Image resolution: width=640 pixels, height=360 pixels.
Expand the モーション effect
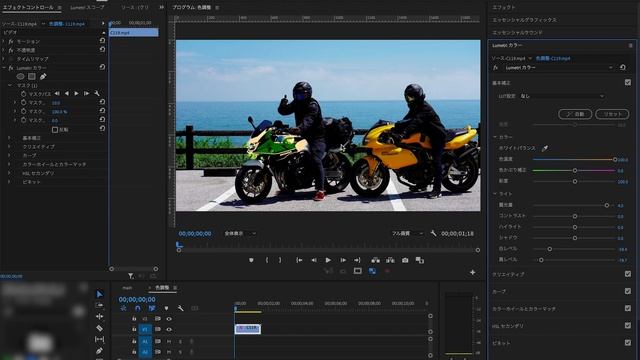4,41
